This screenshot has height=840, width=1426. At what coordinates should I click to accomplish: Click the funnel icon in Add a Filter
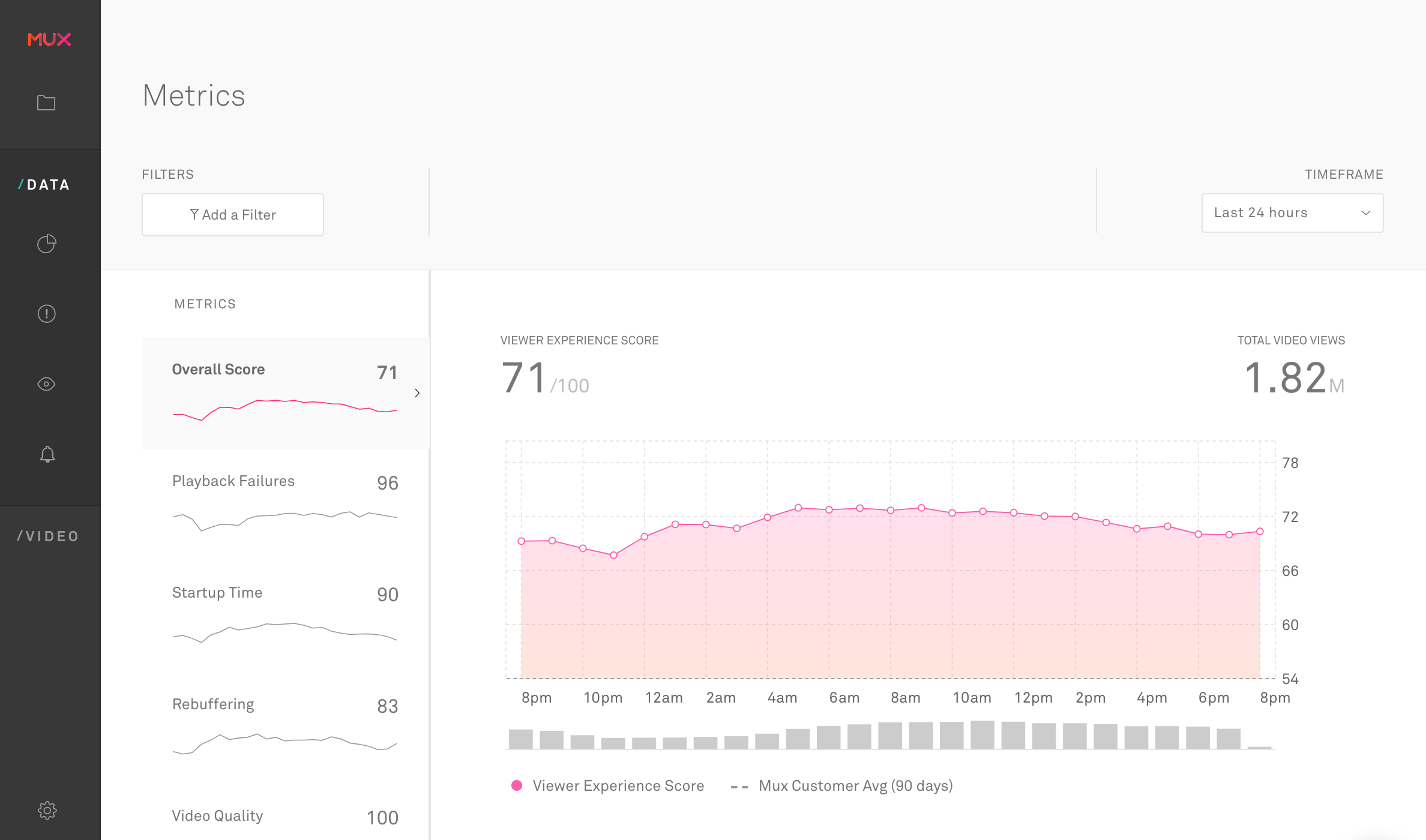194,214
